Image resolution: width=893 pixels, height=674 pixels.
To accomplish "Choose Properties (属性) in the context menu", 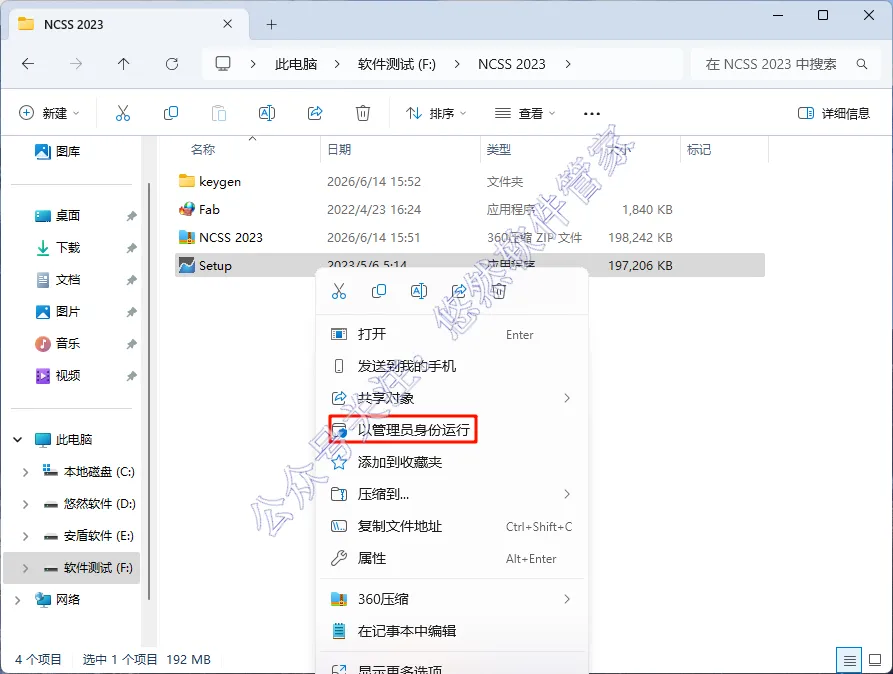I will pyautogui.click(x=452, y=558).
